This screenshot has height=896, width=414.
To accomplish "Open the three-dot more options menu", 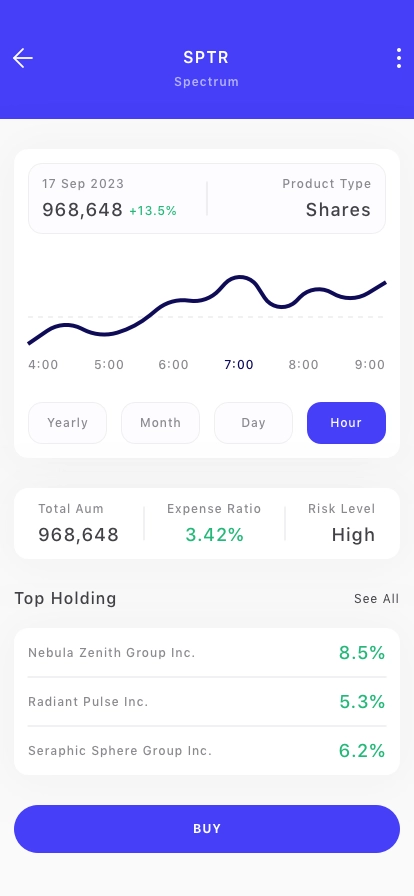I will coord(399,58).
